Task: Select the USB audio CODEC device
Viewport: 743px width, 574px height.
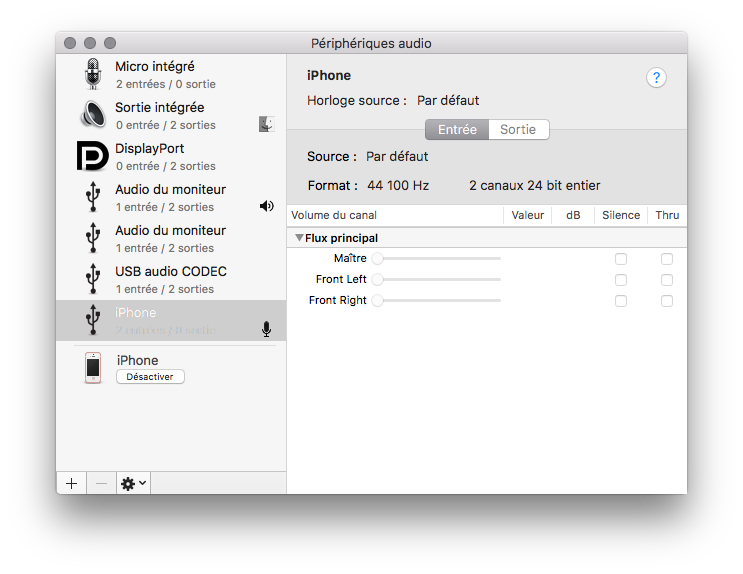Action: click(171, 280)
